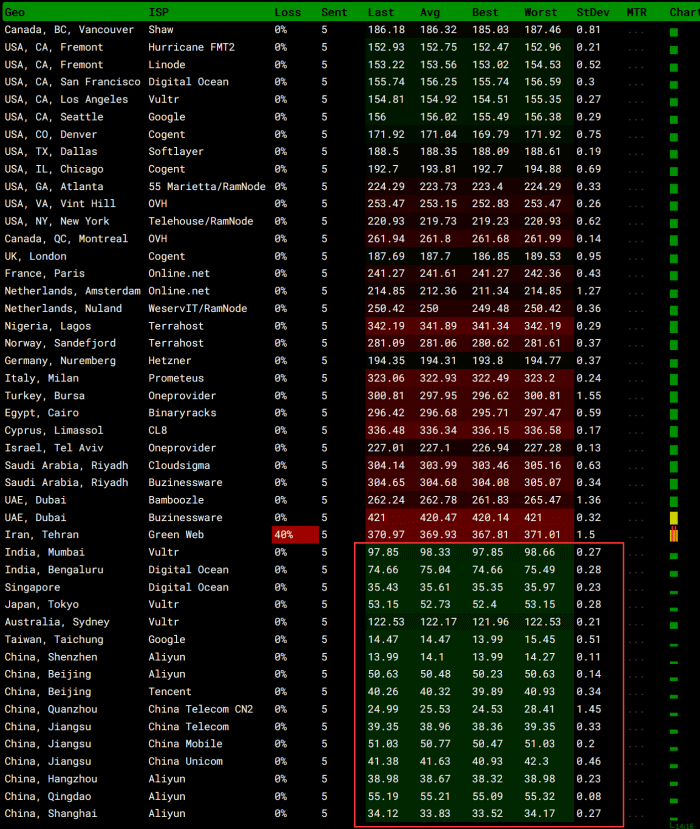
Task: Click China Telecom CN2 ISP entry
Action: click(200, 709)
